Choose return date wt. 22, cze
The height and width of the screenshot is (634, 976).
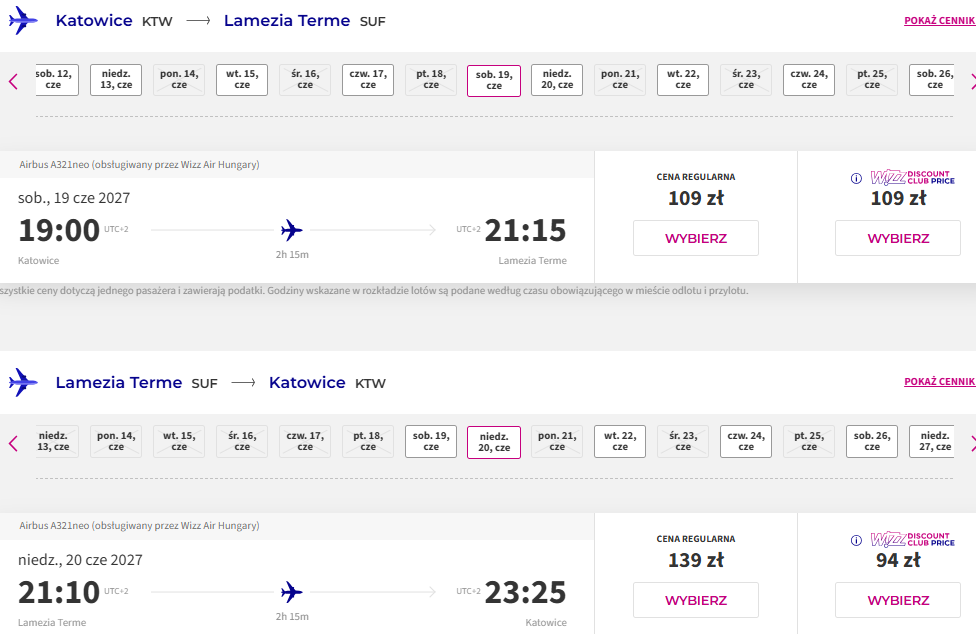click(620, 441)
